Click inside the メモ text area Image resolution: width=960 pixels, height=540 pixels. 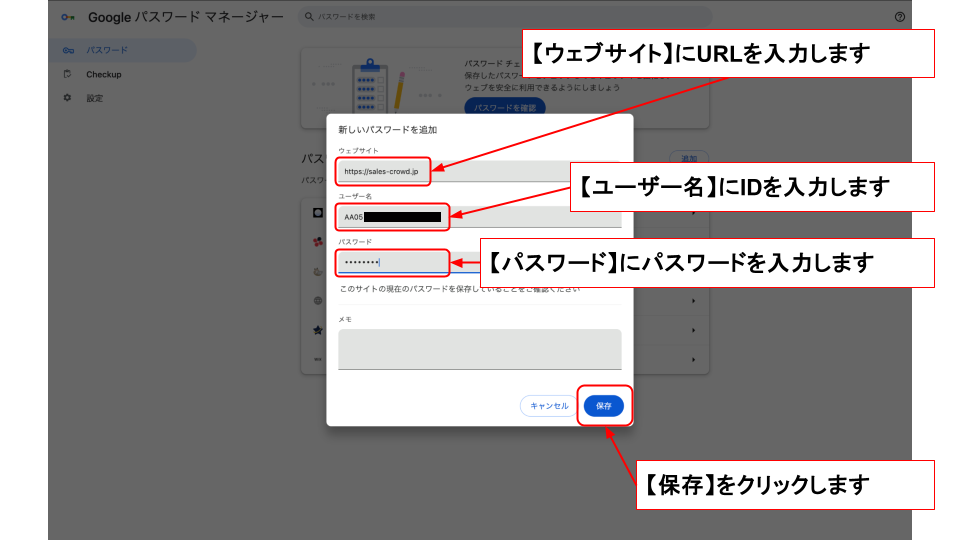(x=479, y=349)
